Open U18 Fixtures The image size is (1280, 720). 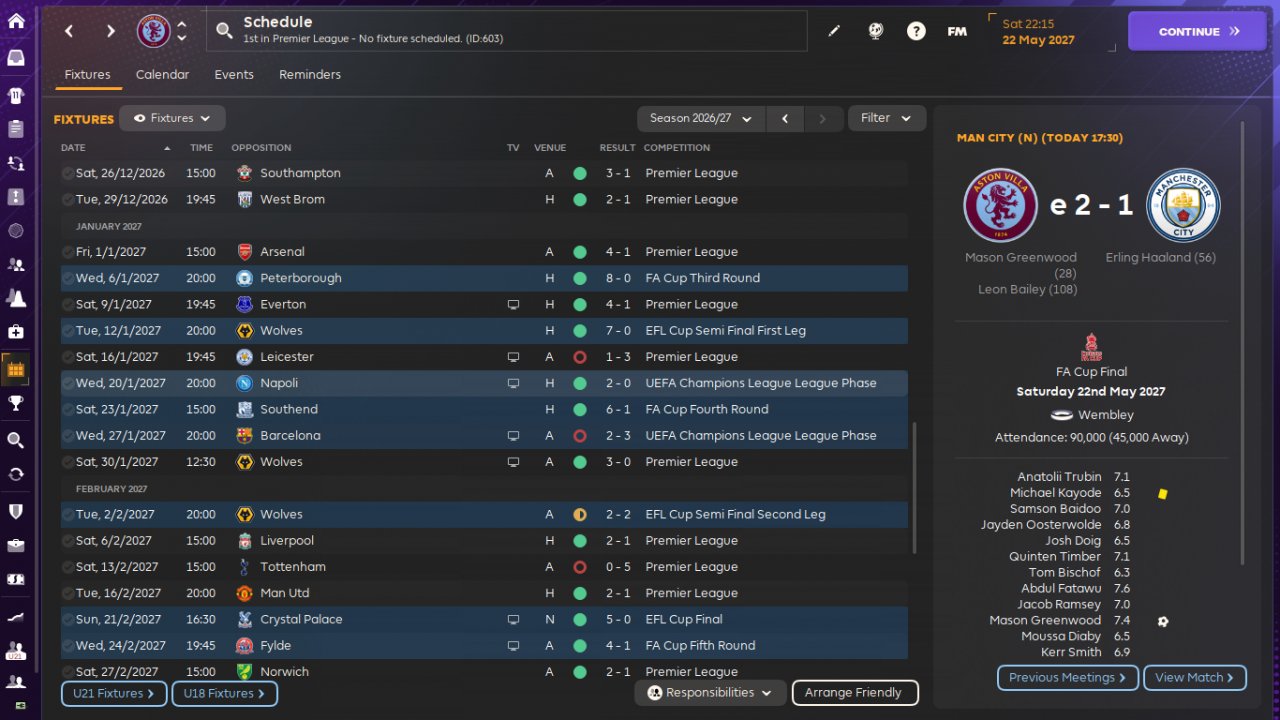coord(224,693)
